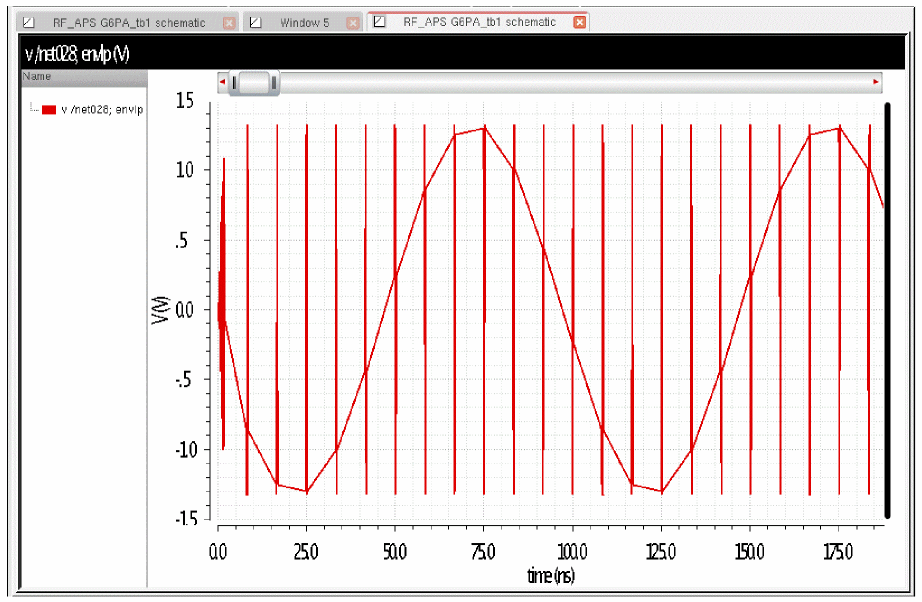Click the black vertical bar at right of plot

click(887, 310)
